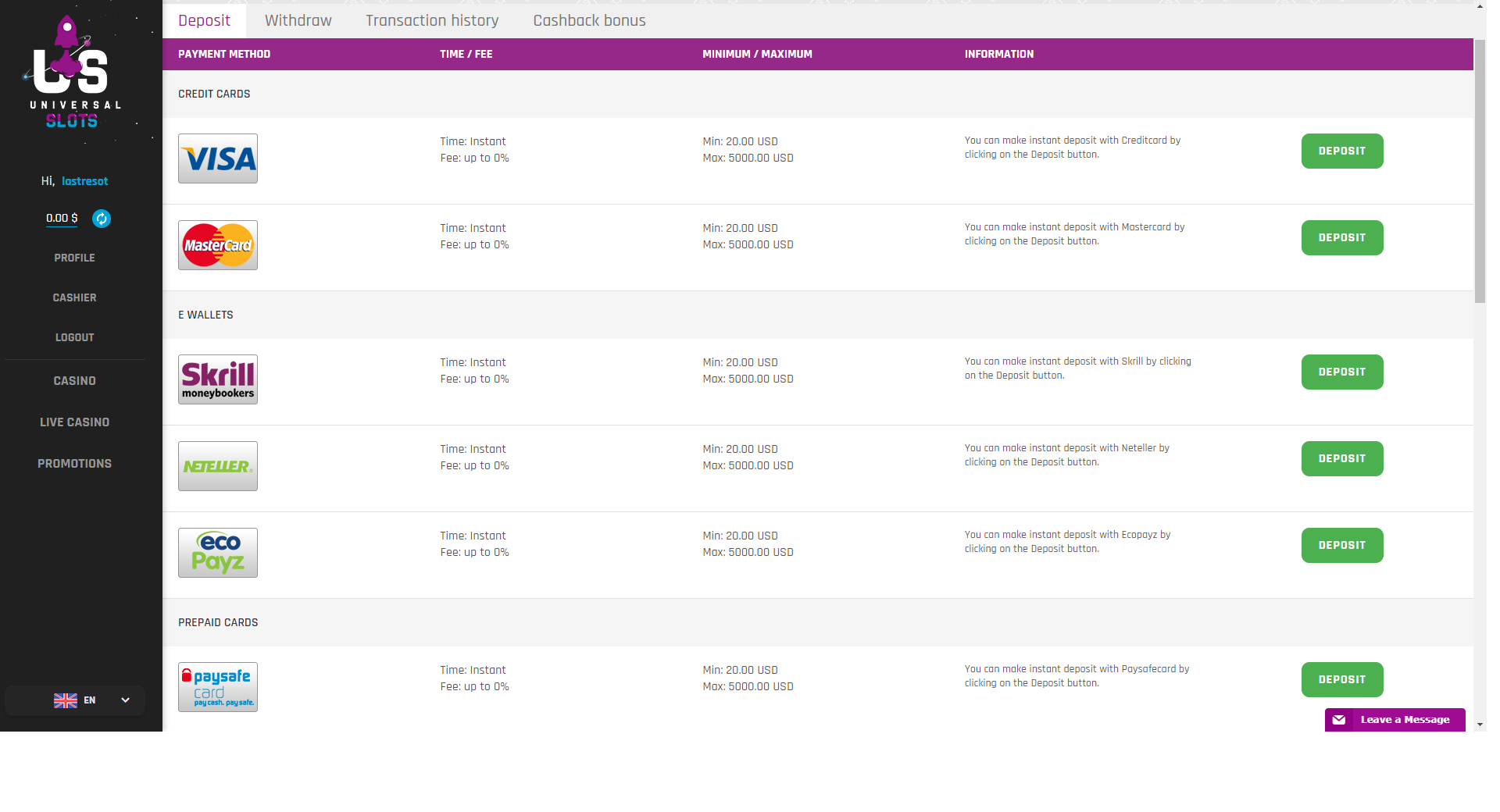Screen dimensions: 1500x812
Task: Switch to the Withdraw tab
Action: pos(298,20)
